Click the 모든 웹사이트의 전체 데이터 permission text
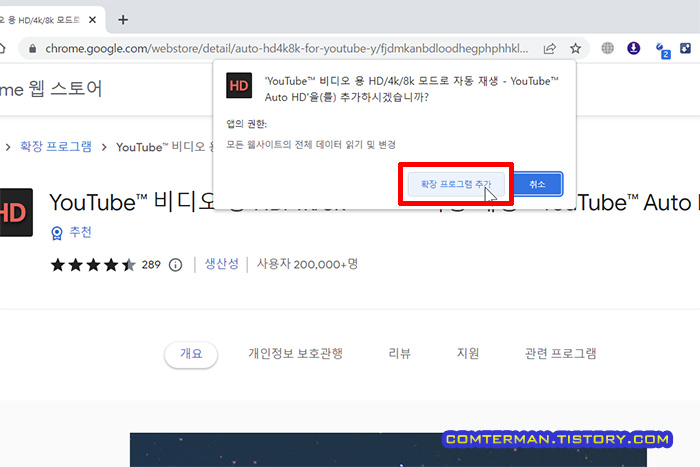 coord(311,145)
